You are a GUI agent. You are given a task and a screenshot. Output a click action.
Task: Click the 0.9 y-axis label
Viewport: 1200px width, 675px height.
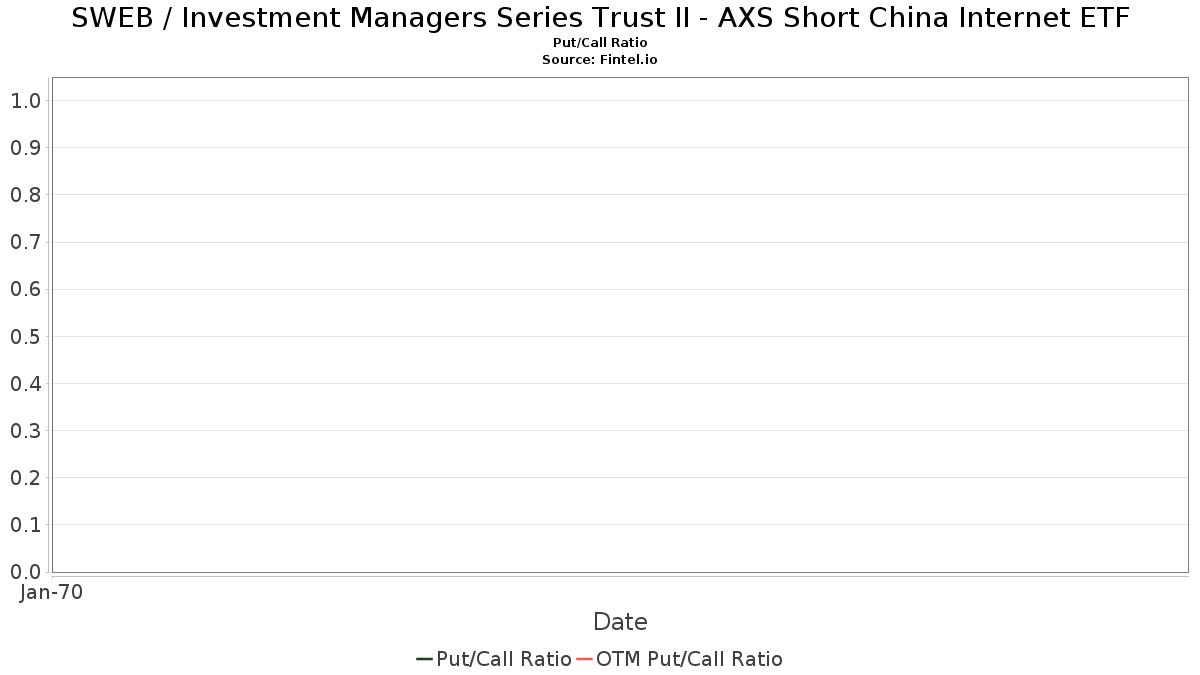tap(25, 148)
